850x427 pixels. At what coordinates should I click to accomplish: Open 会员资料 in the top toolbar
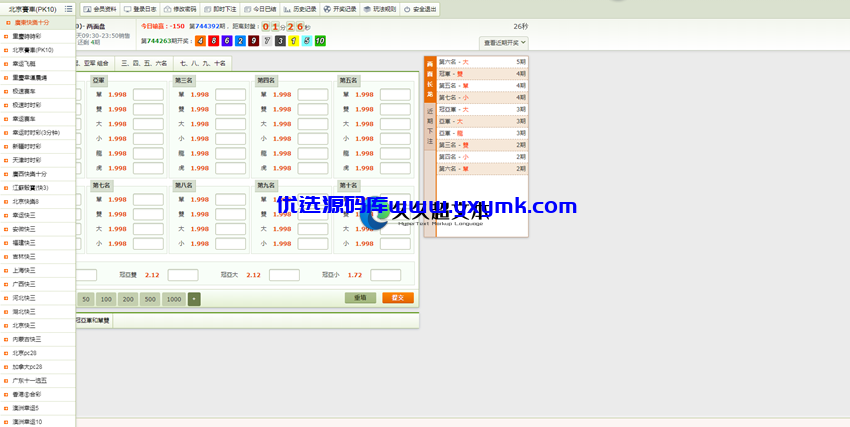coord(100,9)
